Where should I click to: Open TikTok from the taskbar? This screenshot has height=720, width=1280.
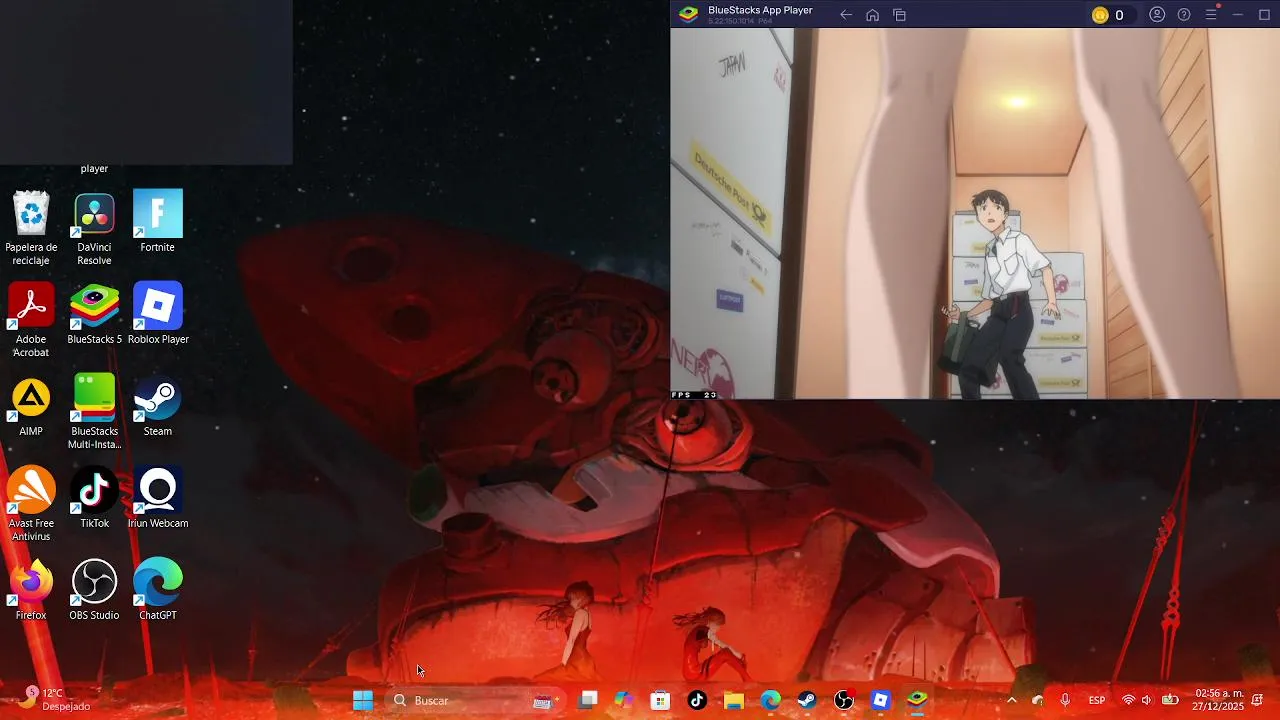coord(697,701)
